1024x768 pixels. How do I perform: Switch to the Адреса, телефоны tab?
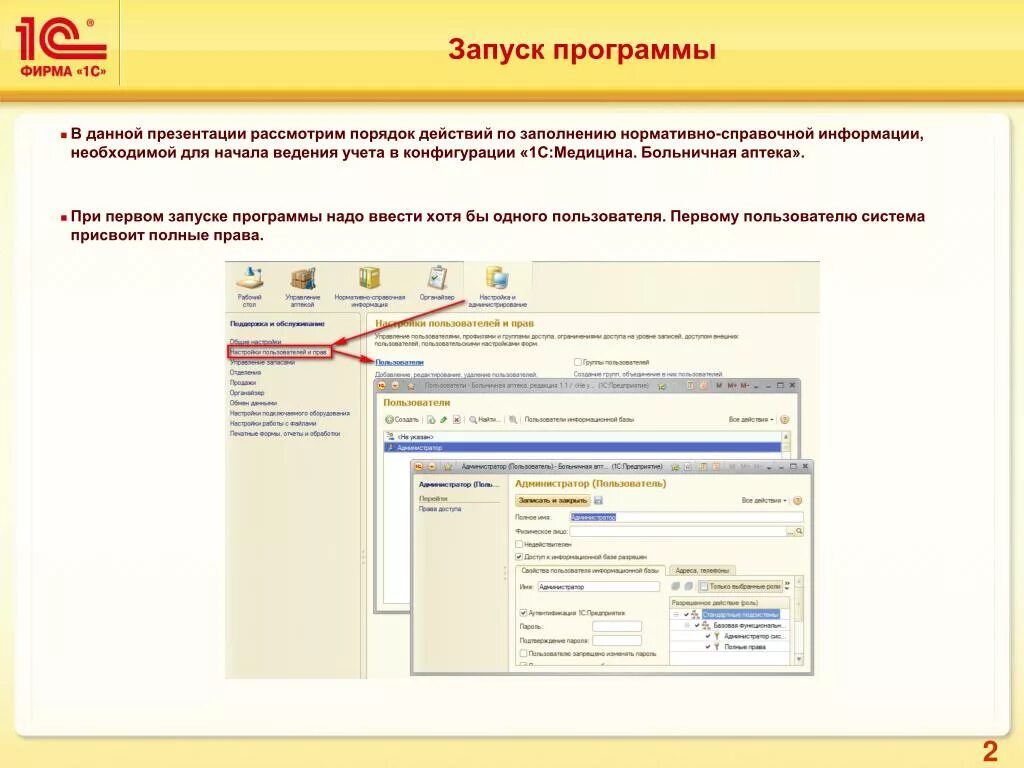pyautogui.click(x=702, y=571)
